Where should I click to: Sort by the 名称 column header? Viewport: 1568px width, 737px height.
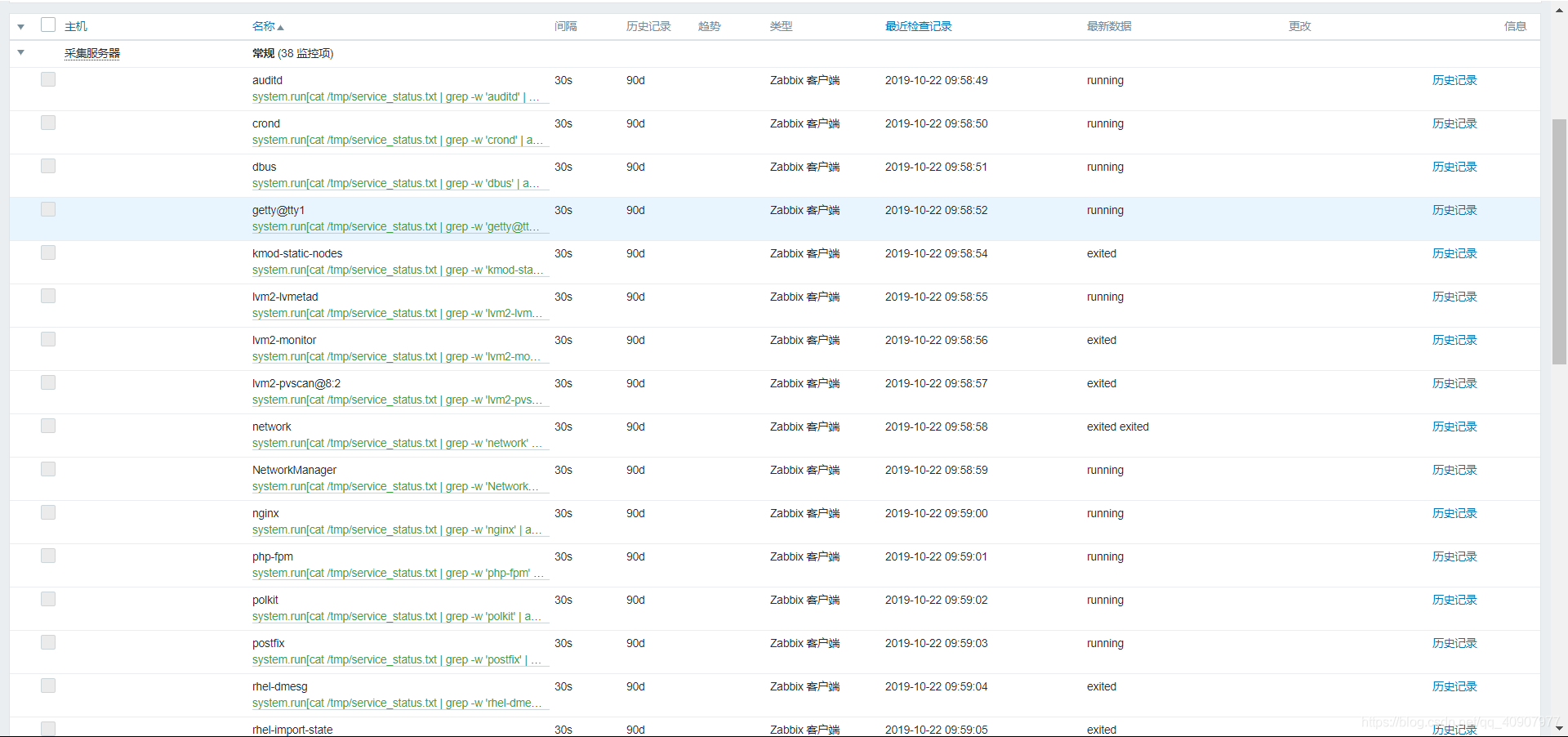268,26
